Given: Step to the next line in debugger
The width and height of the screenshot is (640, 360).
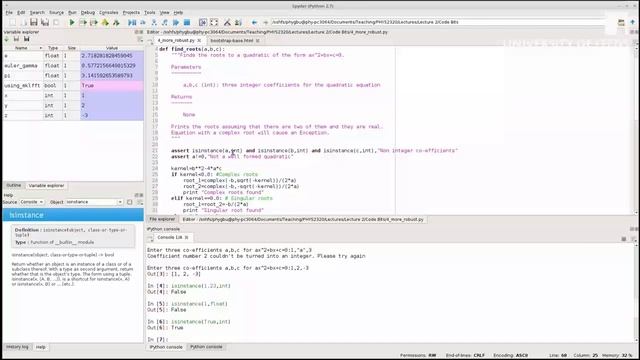Looking at the screenshot, I should (x=143, y=22).
